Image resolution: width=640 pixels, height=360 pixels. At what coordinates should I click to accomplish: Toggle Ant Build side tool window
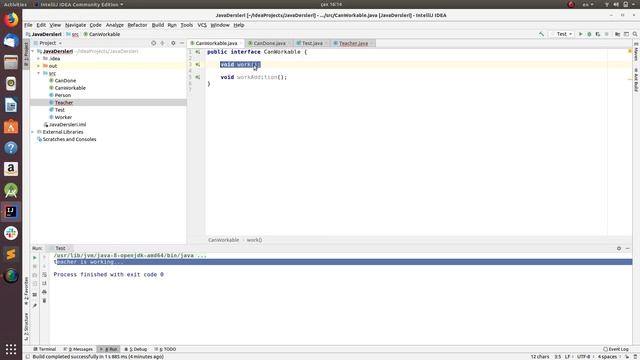[x=636, y=80]
